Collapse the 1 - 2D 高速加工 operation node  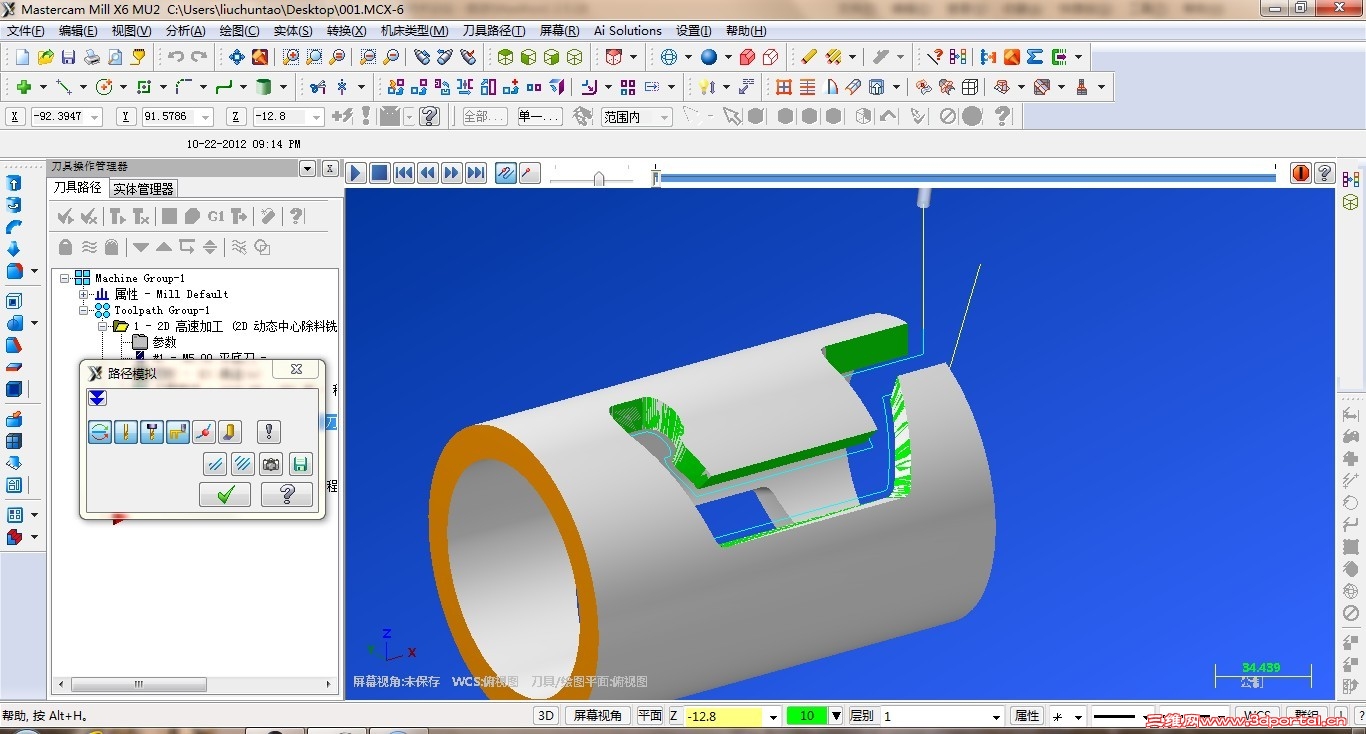[x=102, y=326]
